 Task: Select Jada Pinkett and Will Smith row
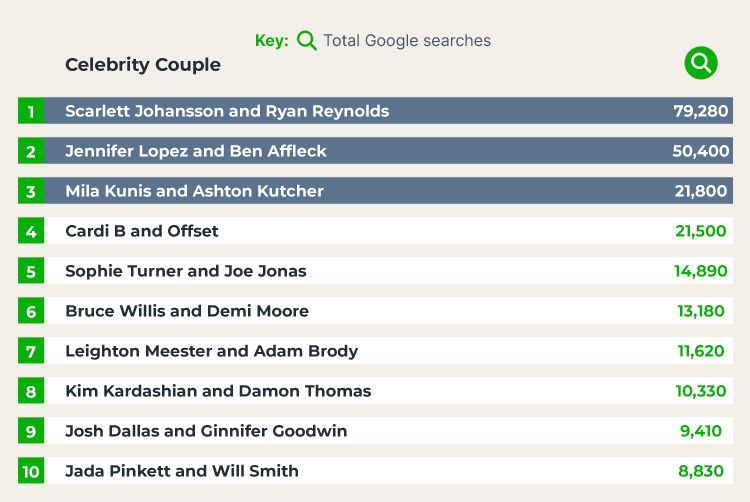coord(375,471)
